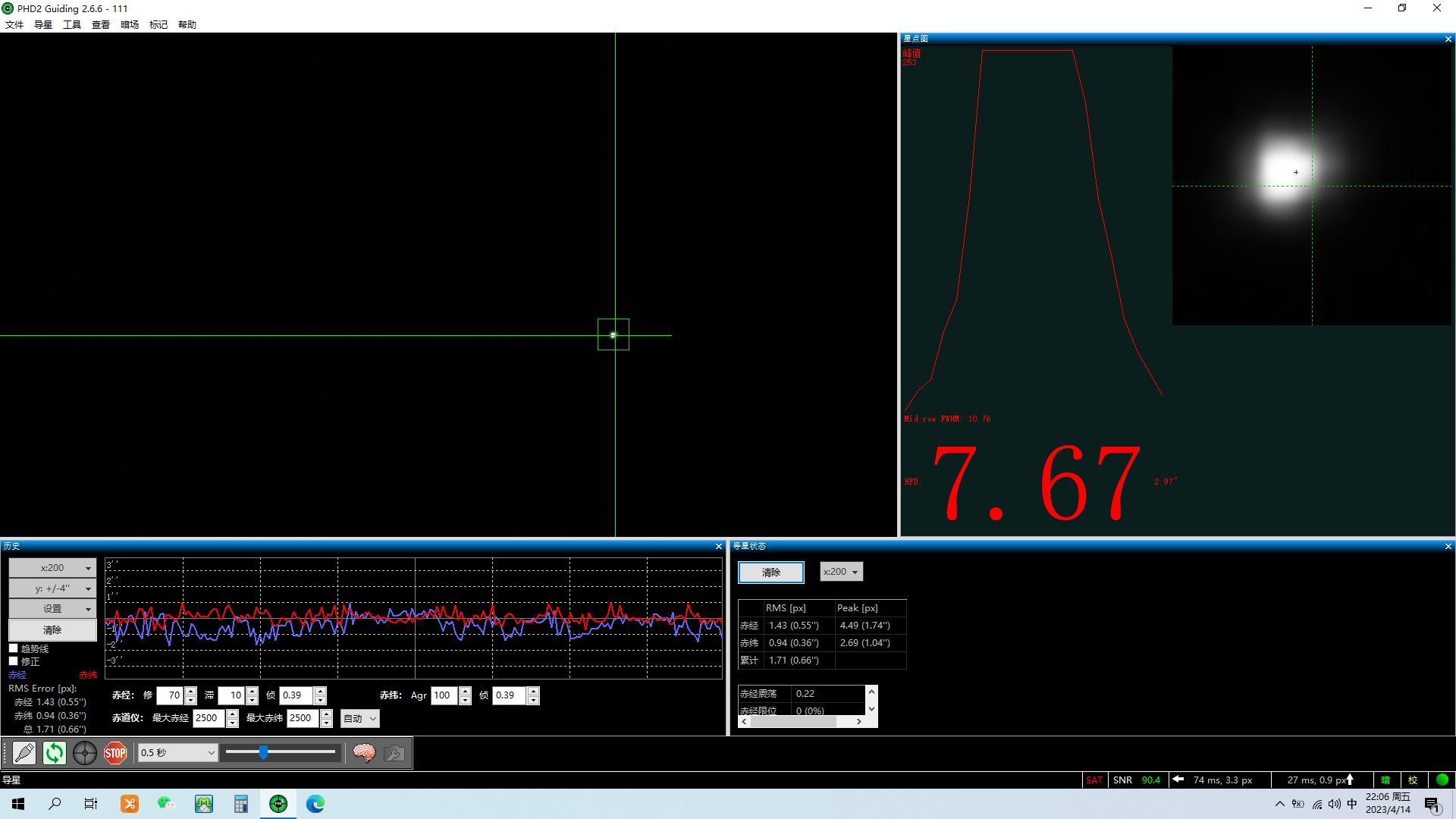Click the red STOP guiding icon
The height and width of the screenshot is (819, 1456).
pyautogui.click(x=115, y=753)
